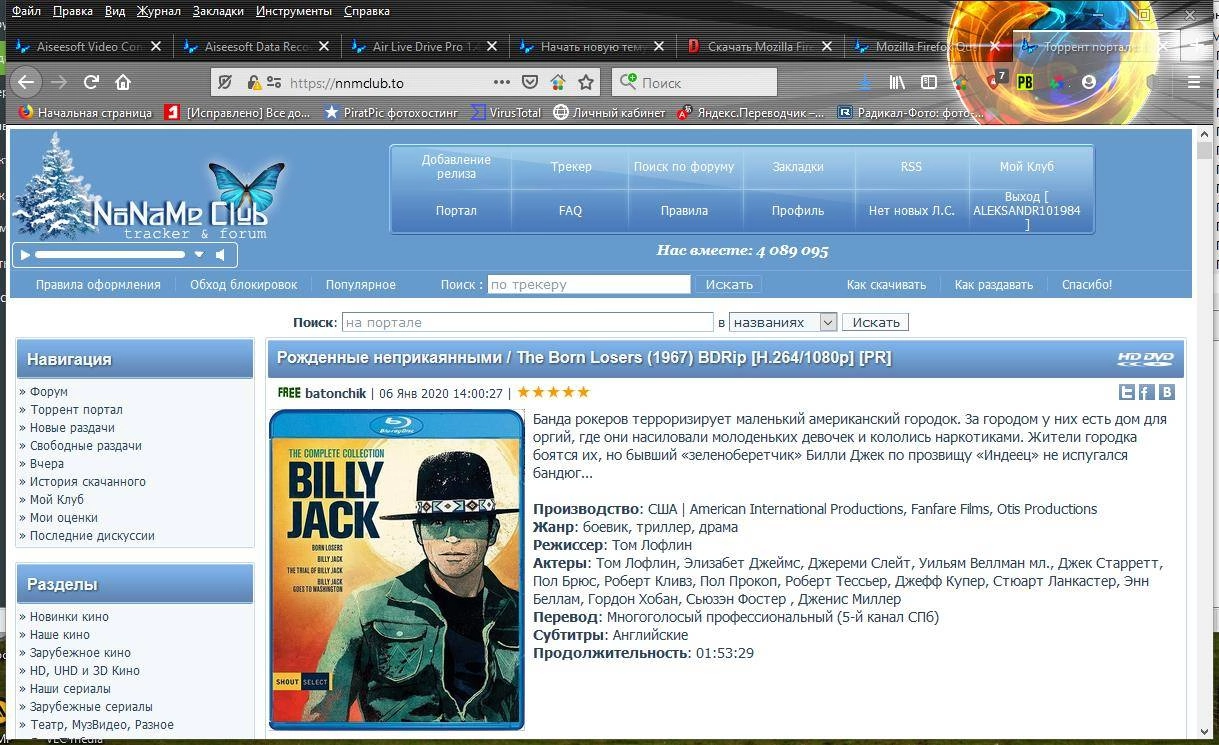The image size is (1219, 745).
Task: Open the PB extension icon
Action: 1025,83
